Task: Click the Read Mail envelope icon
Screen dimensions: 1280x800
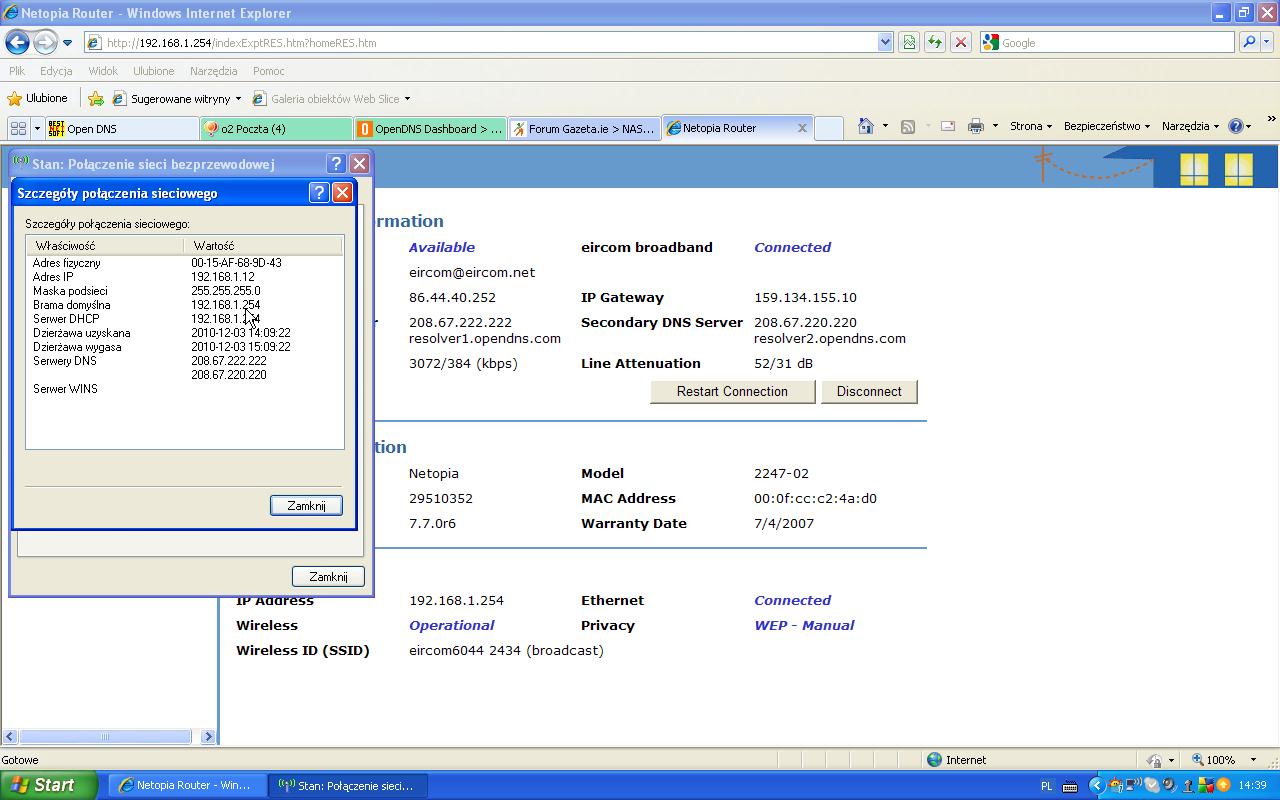Action: point(948,126)
